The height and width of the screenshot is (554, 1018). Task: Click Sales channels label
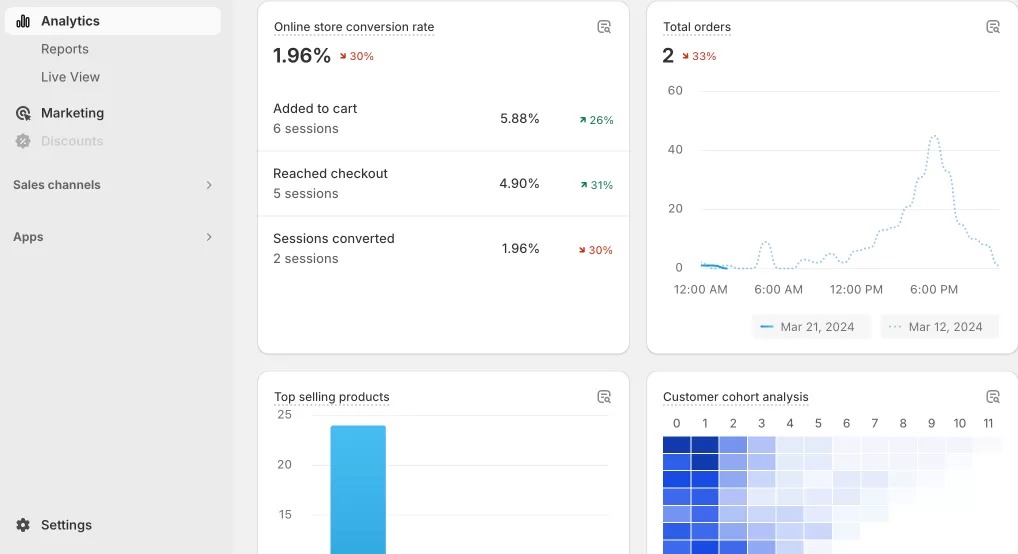tap(56, 184)
